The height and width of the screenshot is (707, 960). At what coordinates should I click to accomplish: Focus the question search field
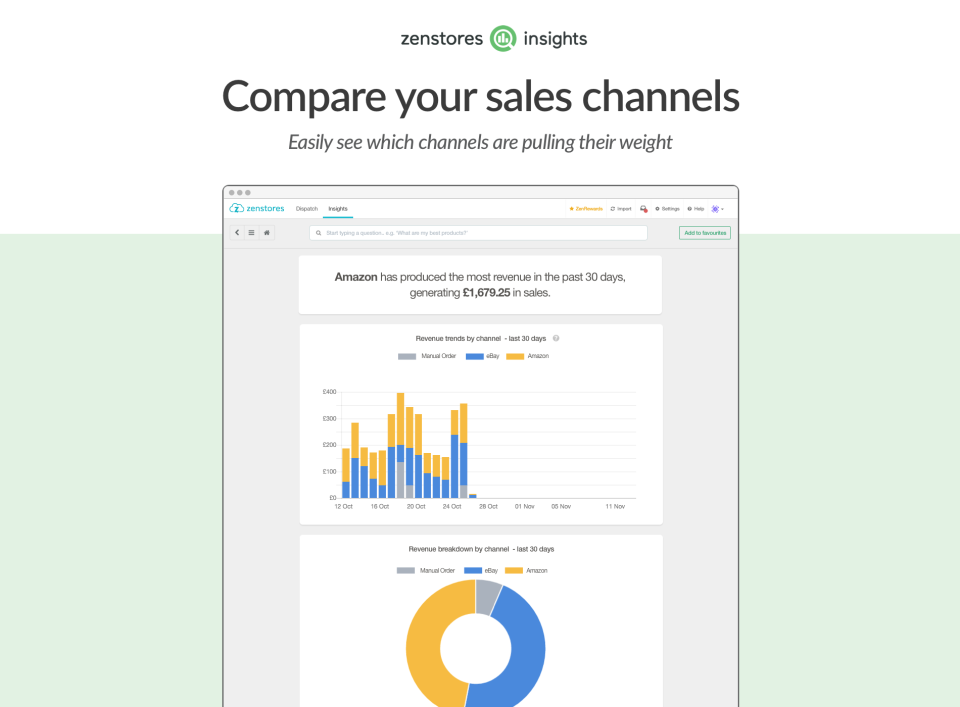click(x=478, y=233)
